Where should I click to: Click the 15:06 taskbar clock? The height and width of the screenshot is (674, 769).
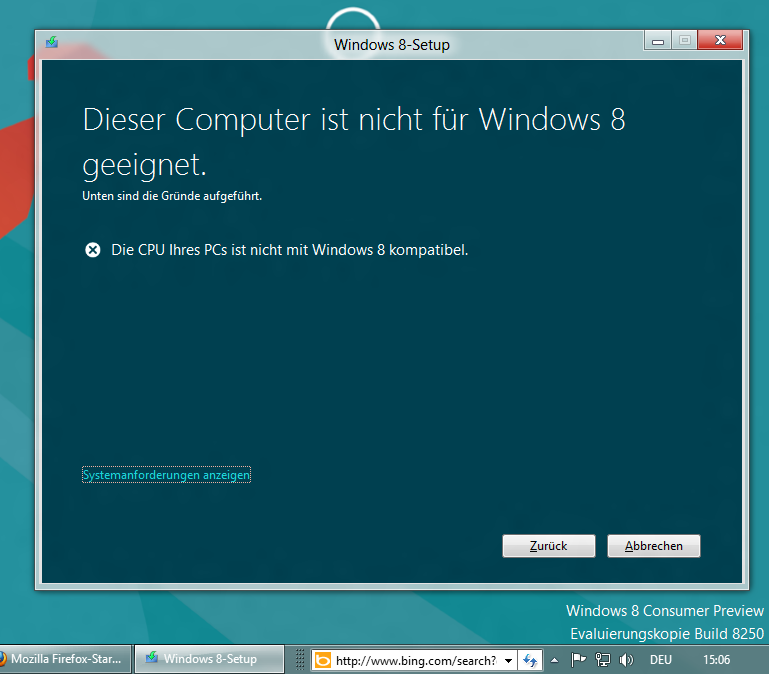coord(717,660)
